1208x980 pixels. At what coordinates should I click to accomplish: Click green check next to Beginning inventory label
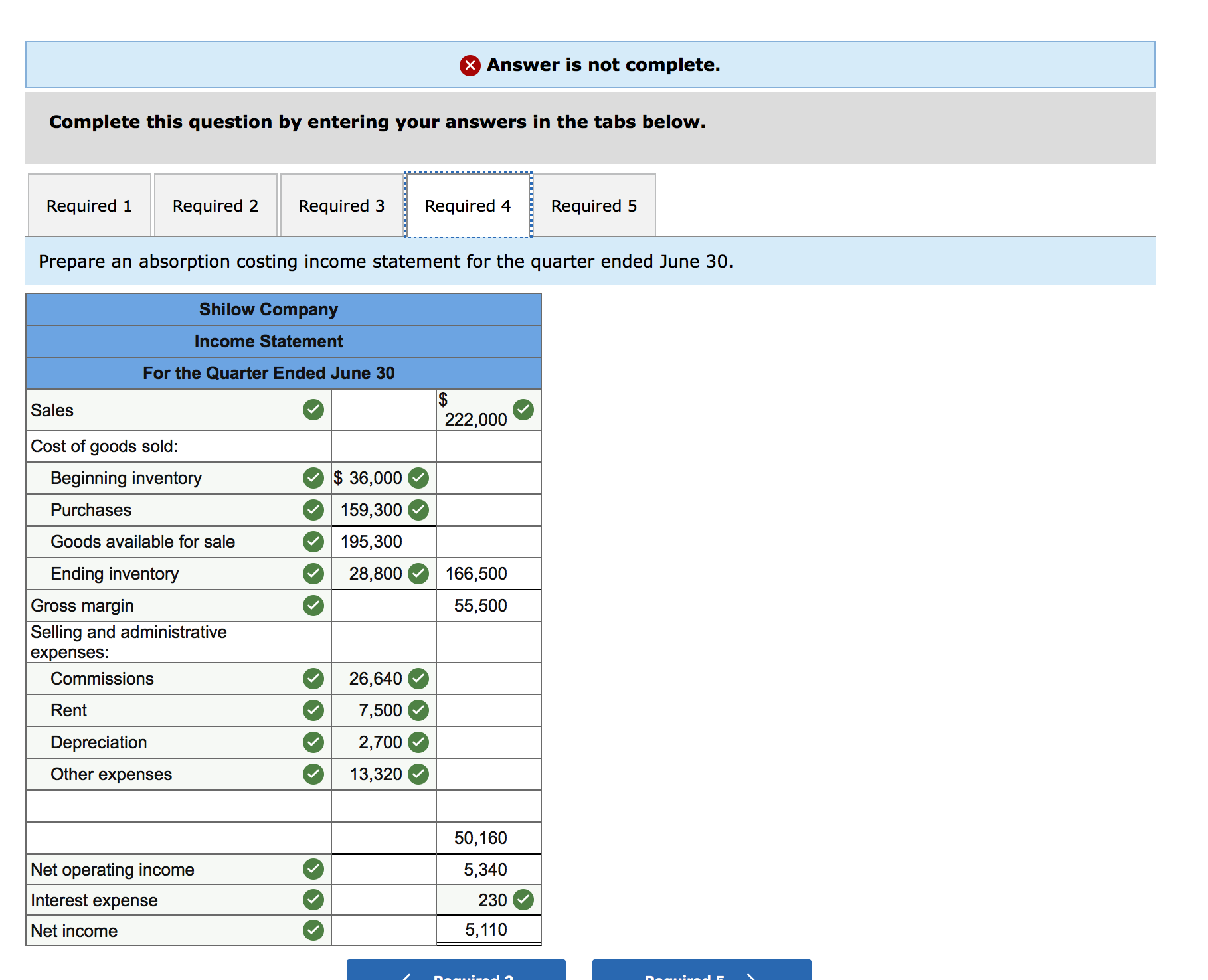tap(313, 478)
